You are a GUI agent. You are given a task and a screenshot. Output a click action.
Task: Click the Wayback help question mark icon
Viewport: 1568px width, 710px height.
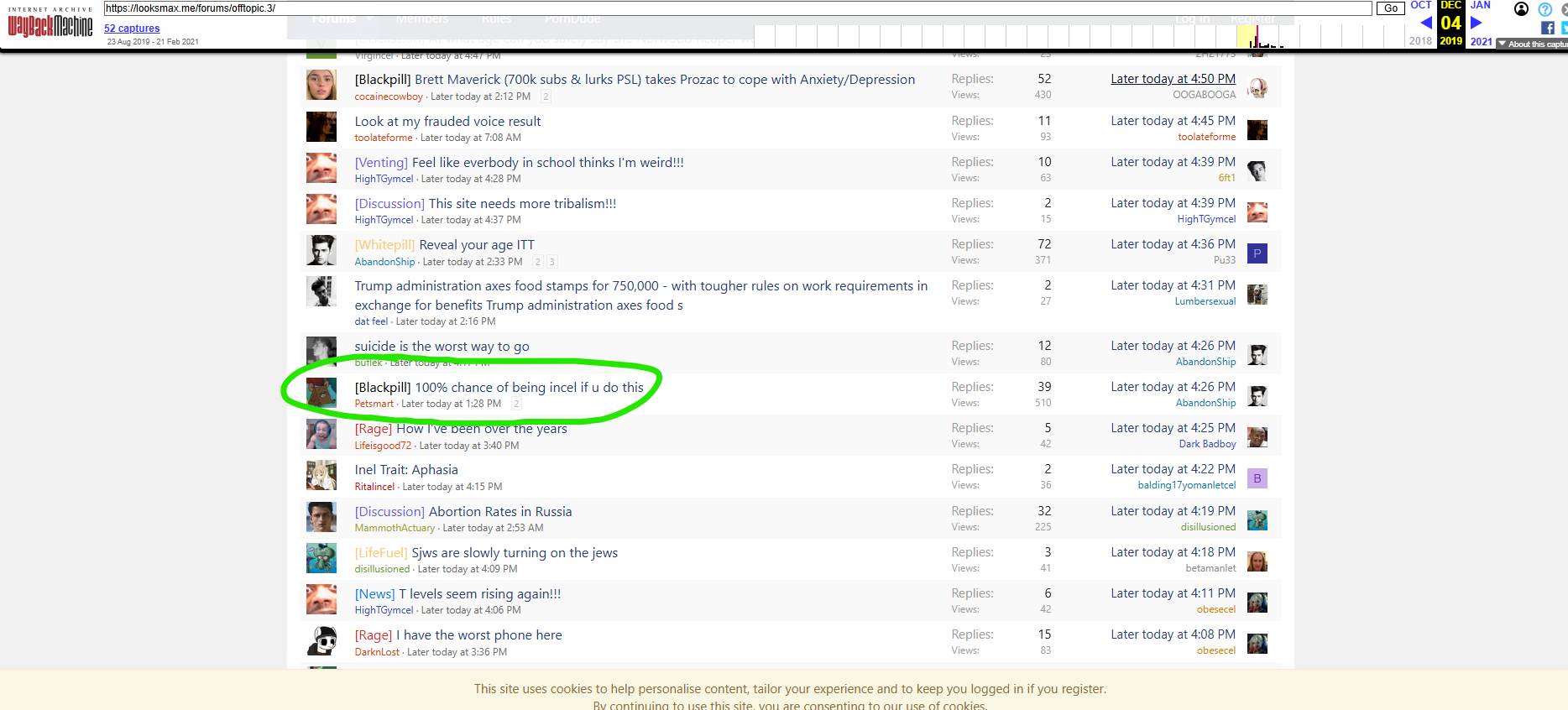(x=1544, y=9)
